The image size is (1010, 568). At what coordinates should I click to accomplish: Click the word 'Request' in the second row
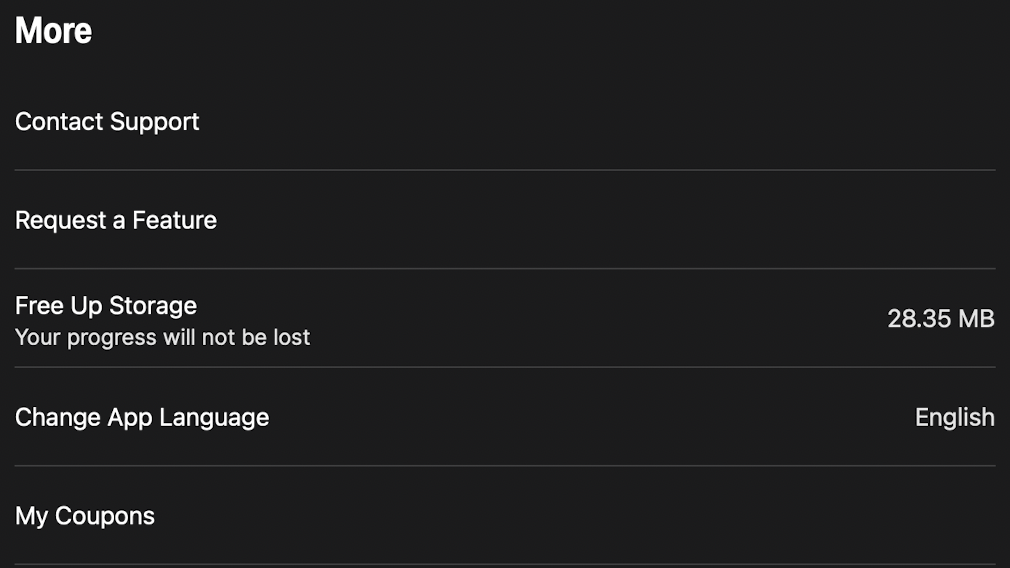point(58,220)
